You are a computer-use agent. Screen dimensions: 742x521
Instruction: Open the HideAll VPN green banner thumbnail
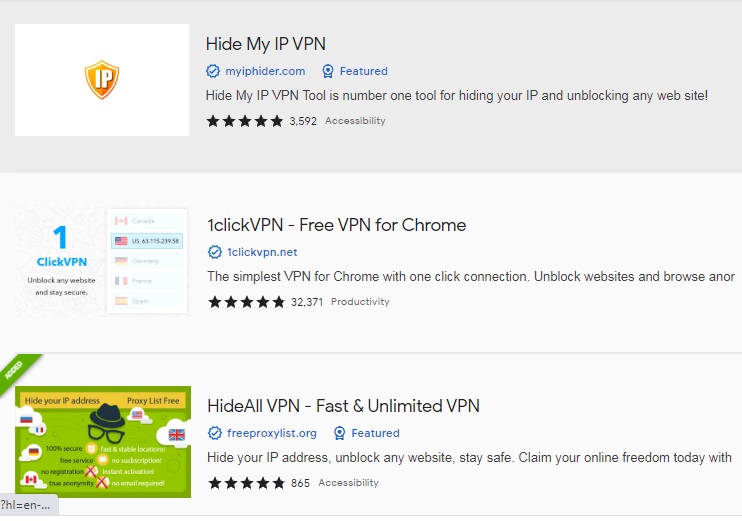point(103,442)
